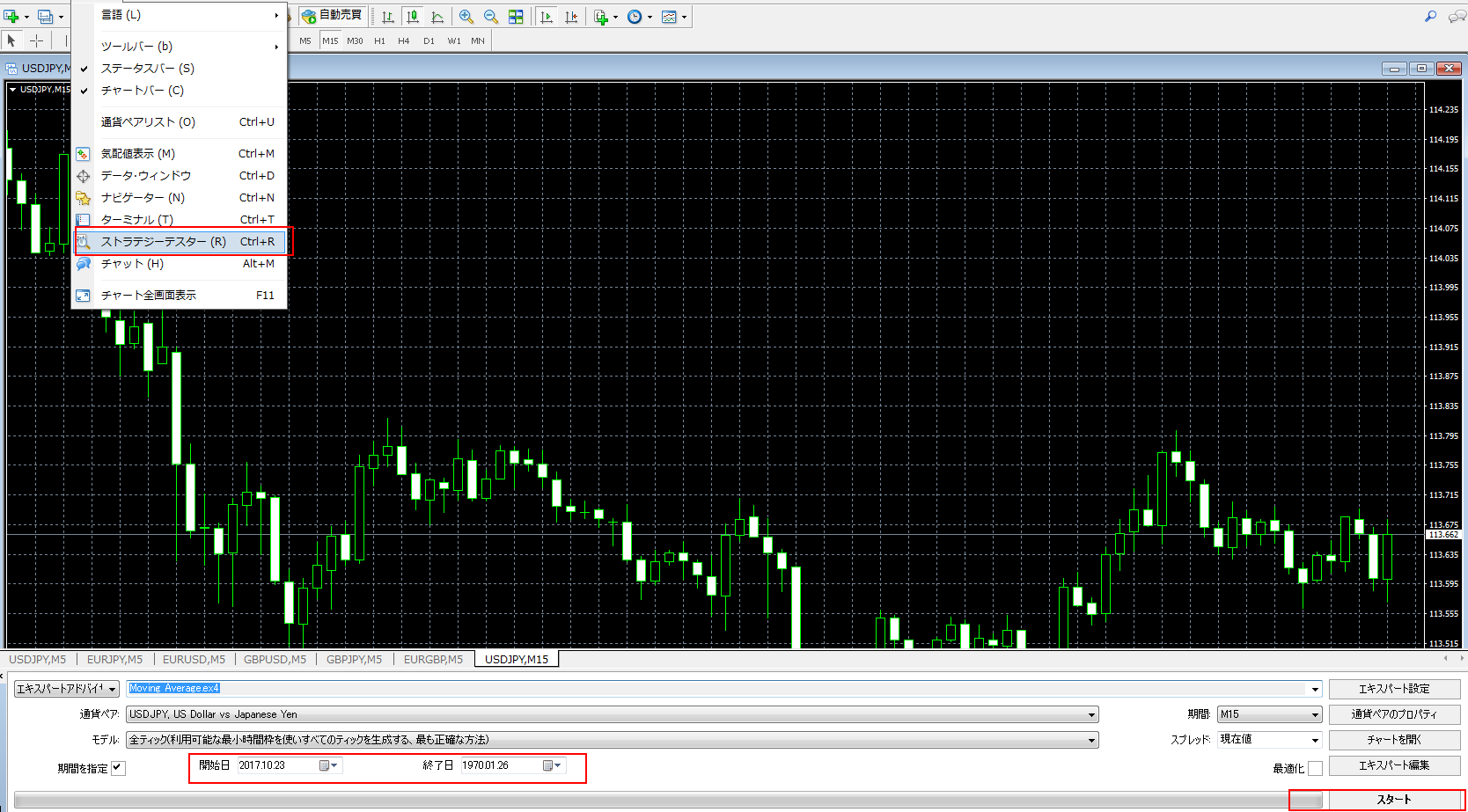1468x812 pixels.
Task: Choose 気配値表示 (M) from the menu
Action: point(180,154)
